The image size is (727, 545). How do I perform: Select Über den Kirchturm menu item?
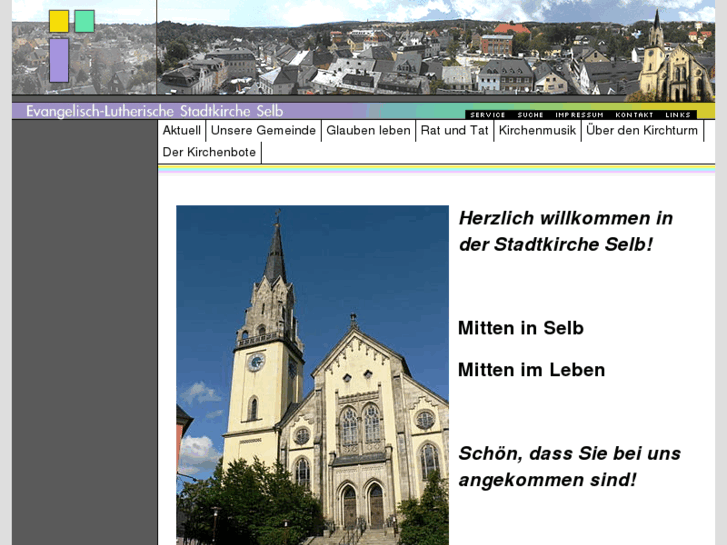pos(642,130)
